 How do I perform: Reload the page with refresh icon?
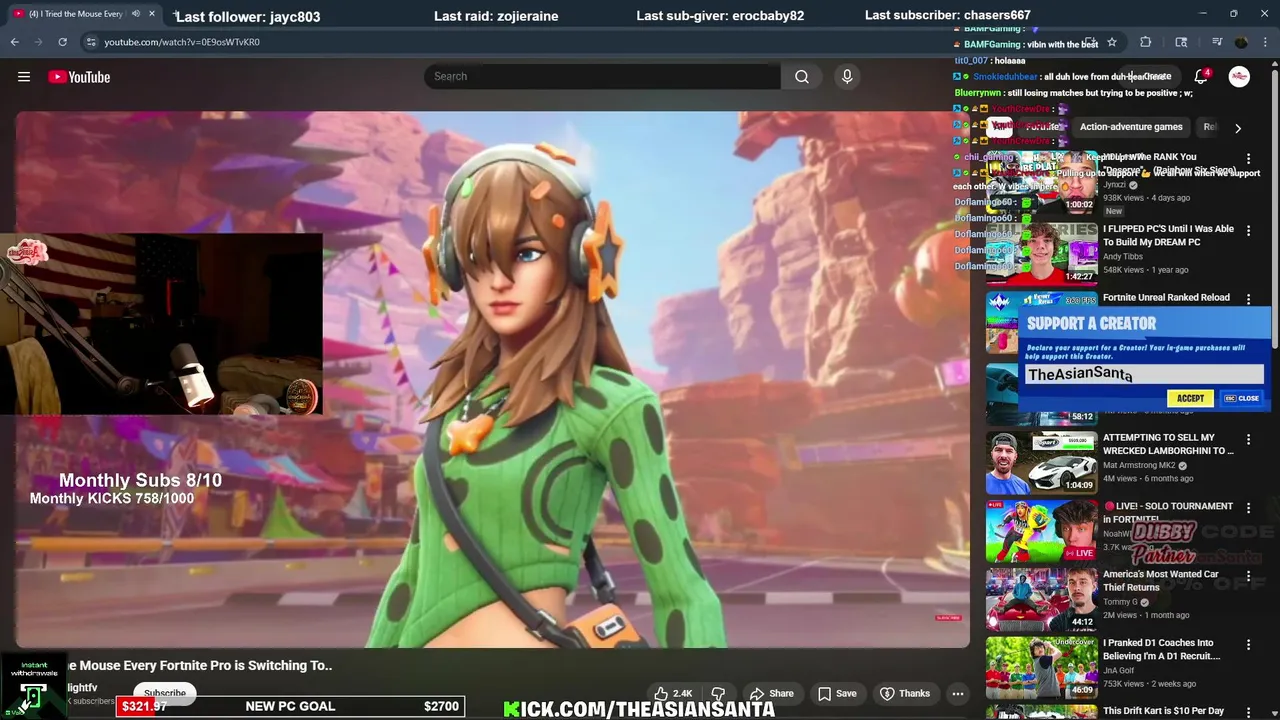point(62,42)
